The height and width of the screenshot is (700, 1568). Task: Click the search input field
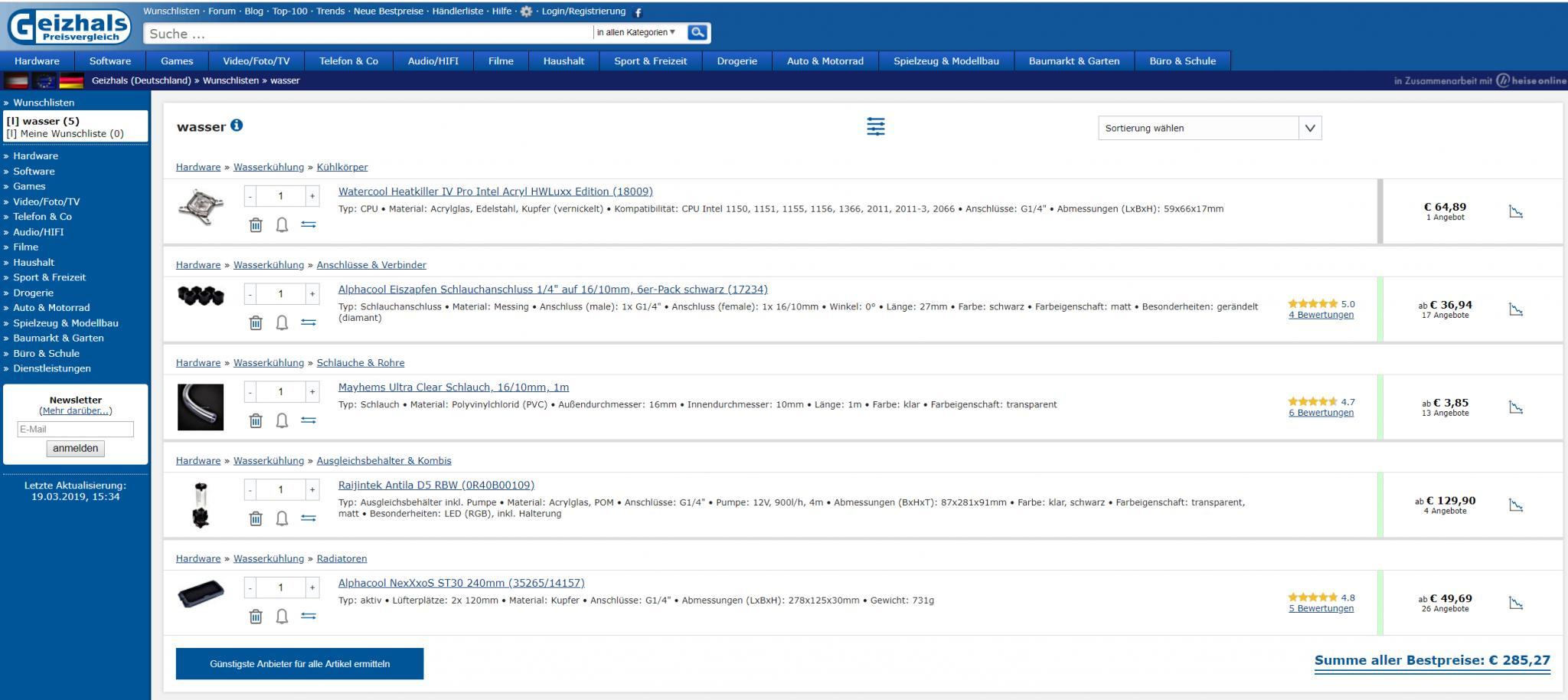367,33
